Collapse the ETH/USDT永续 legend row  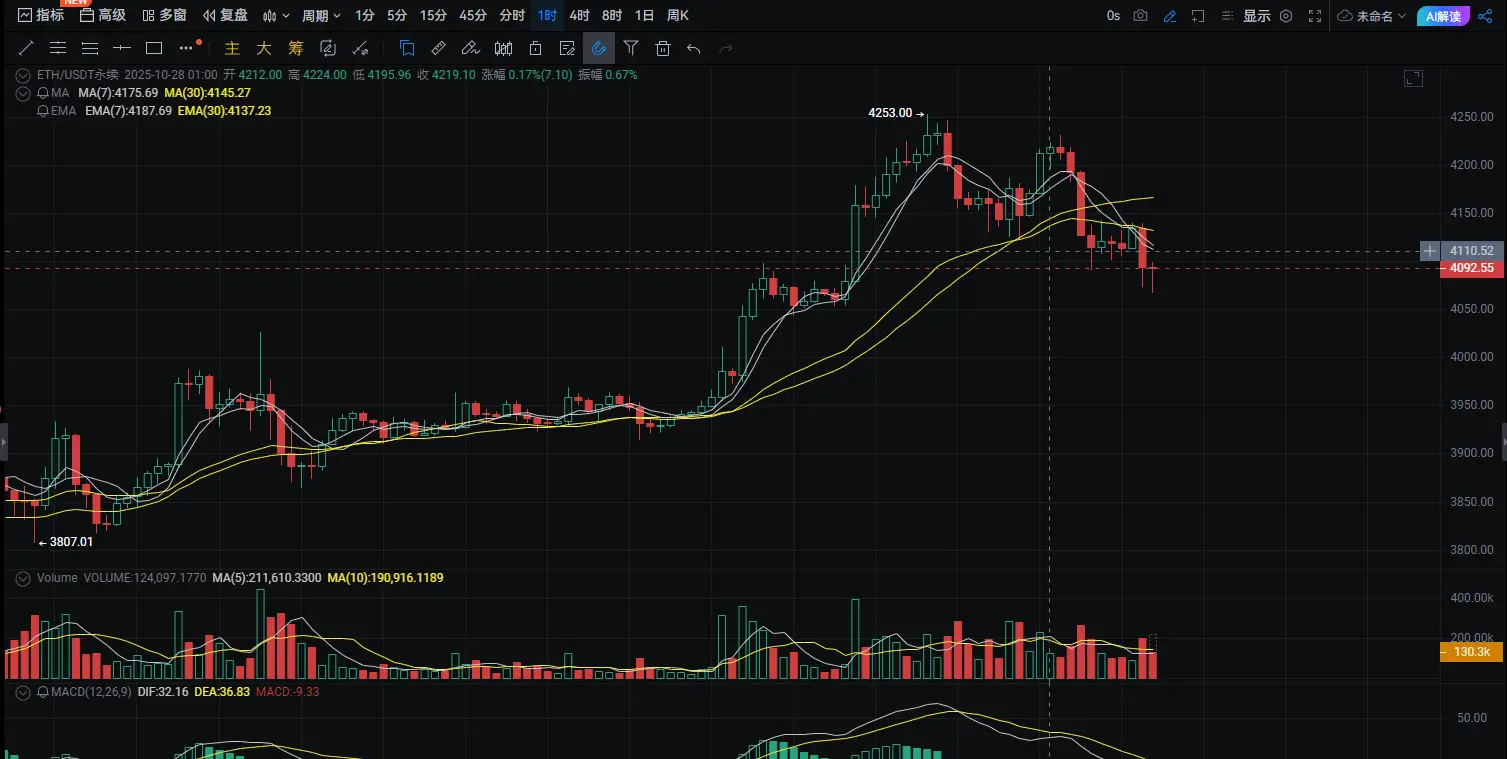coord(24,74)
